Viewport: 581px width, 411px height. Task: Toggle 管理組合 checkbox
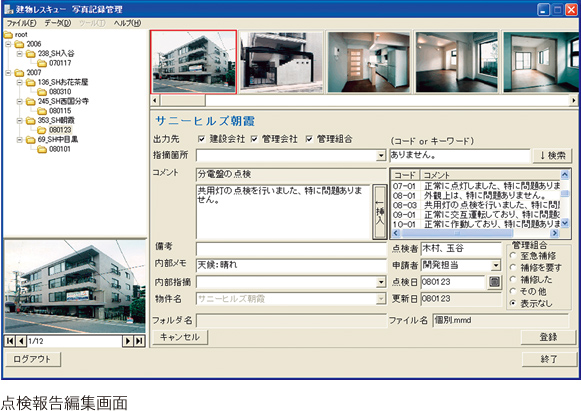(309, 139)
